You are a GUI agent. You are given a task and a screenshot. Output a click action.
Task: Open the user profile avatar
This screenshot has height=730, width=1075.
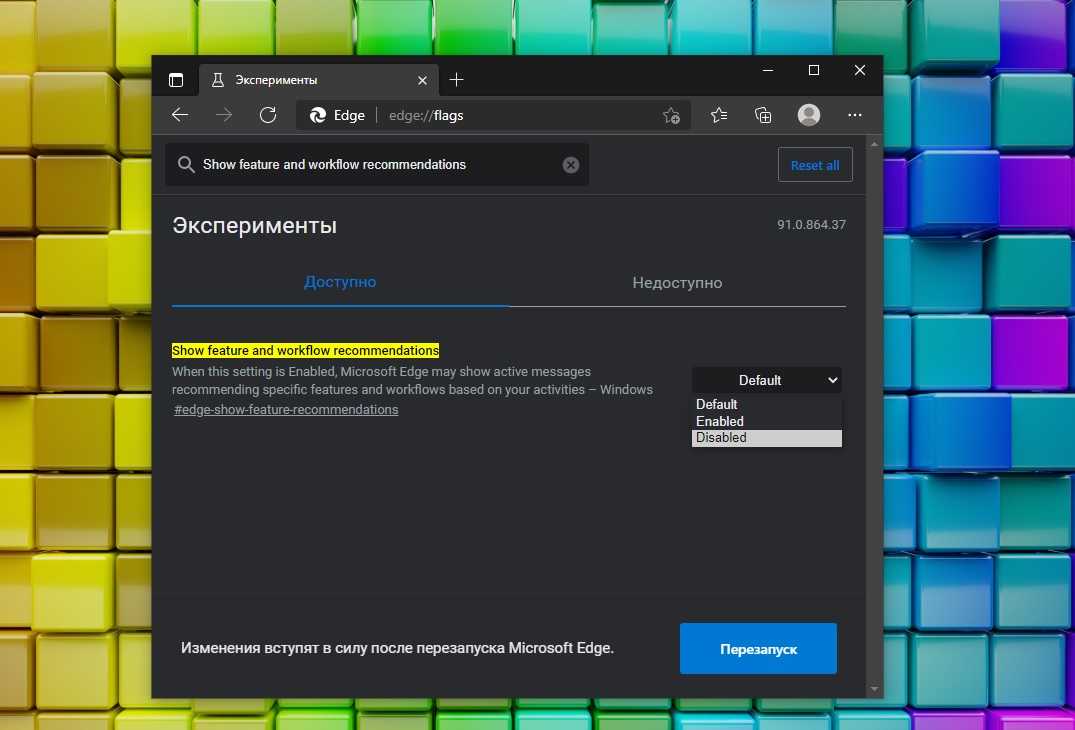click(x=809, y=114)
